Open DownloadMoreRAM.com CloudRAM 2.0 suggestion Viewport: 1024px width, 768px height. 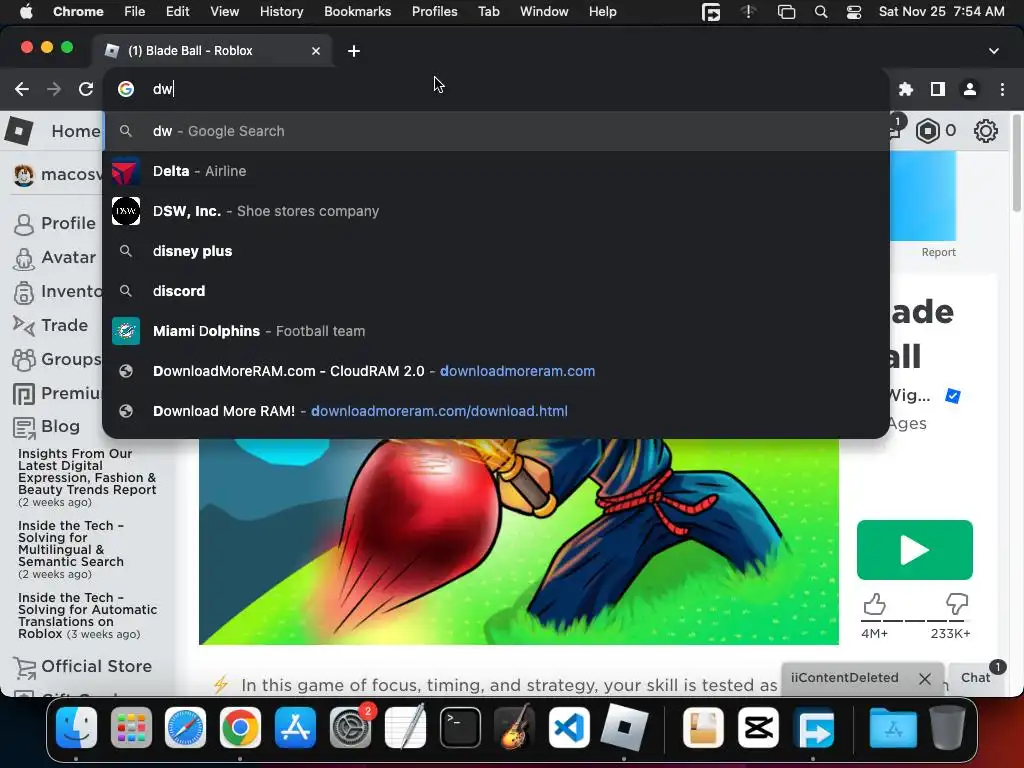pos(496,371)
